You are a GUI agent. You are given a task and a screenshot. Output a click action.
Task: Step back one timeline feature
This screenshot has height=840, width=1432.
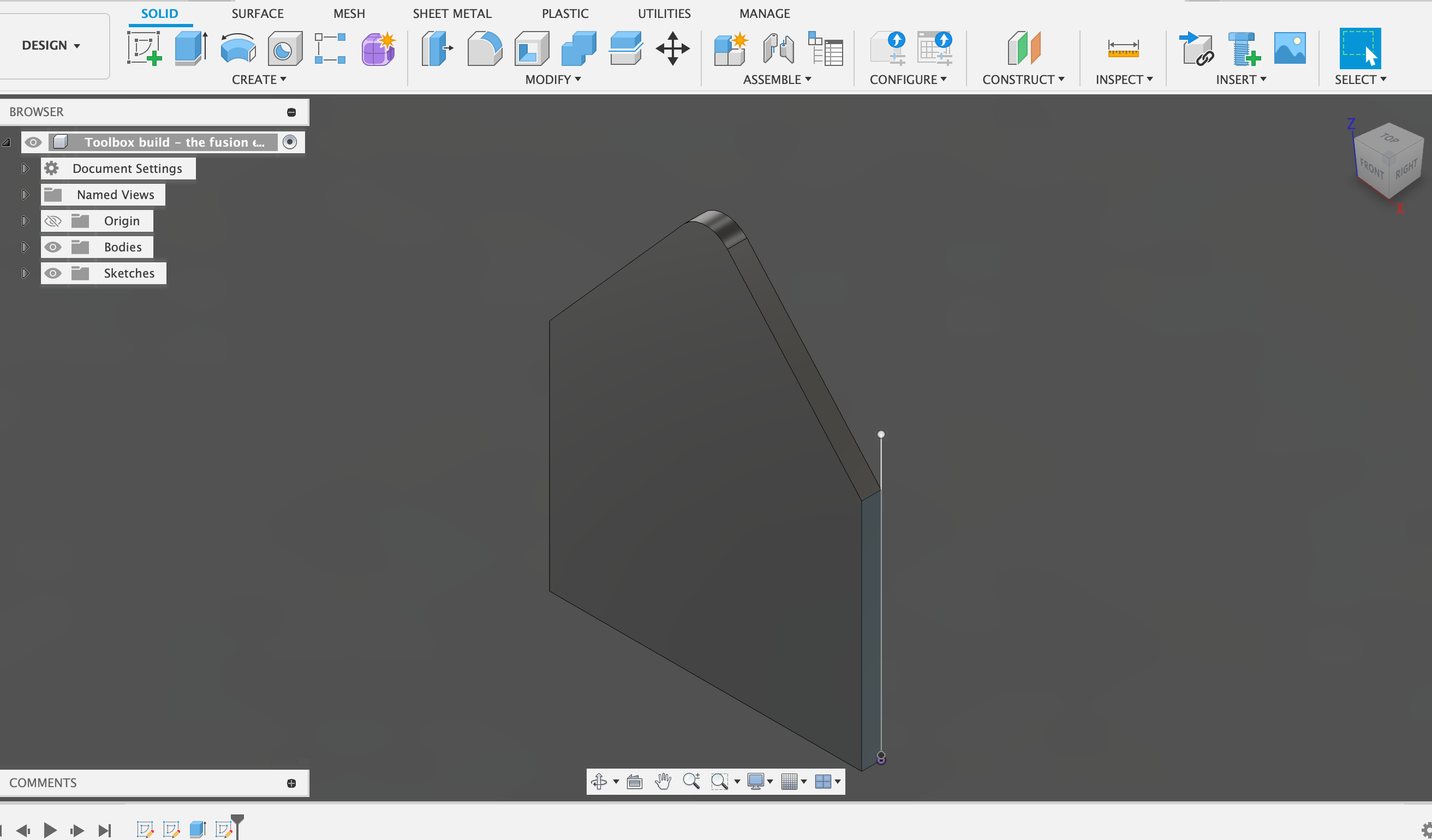click(x=23, y=830)
